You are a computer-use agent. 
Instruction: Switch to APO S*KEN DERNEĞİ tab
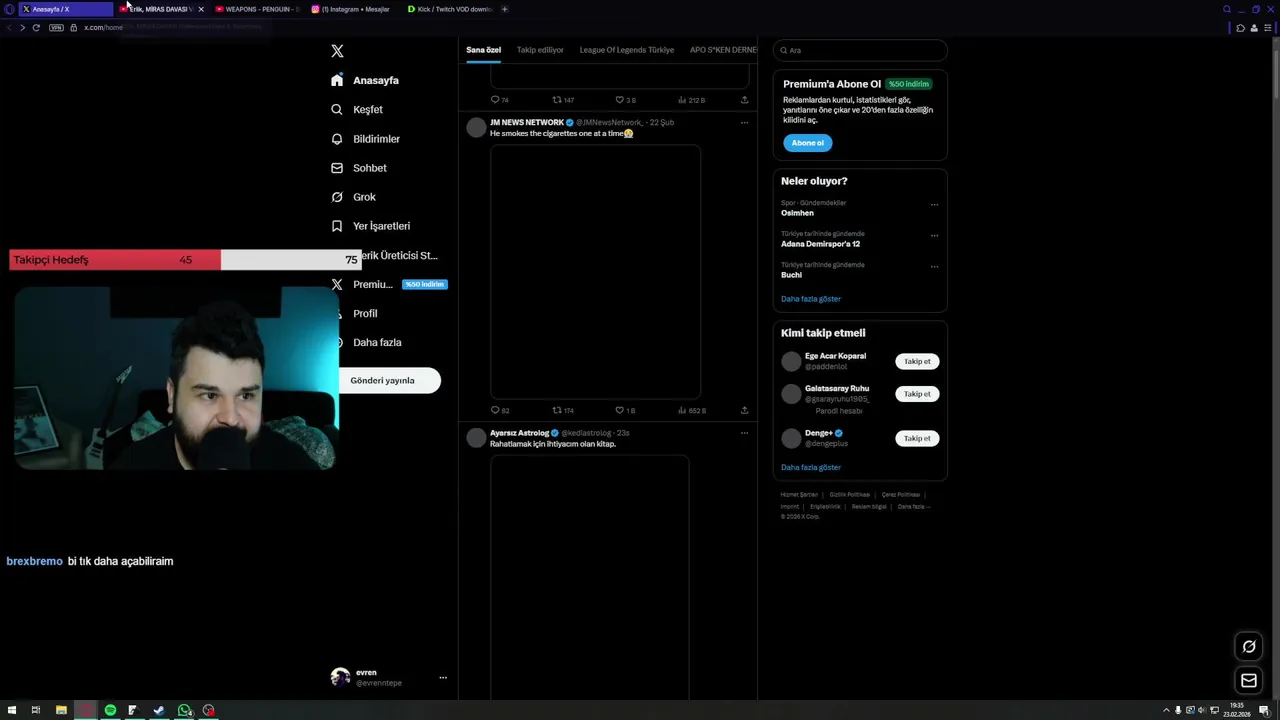pos(723,50)
